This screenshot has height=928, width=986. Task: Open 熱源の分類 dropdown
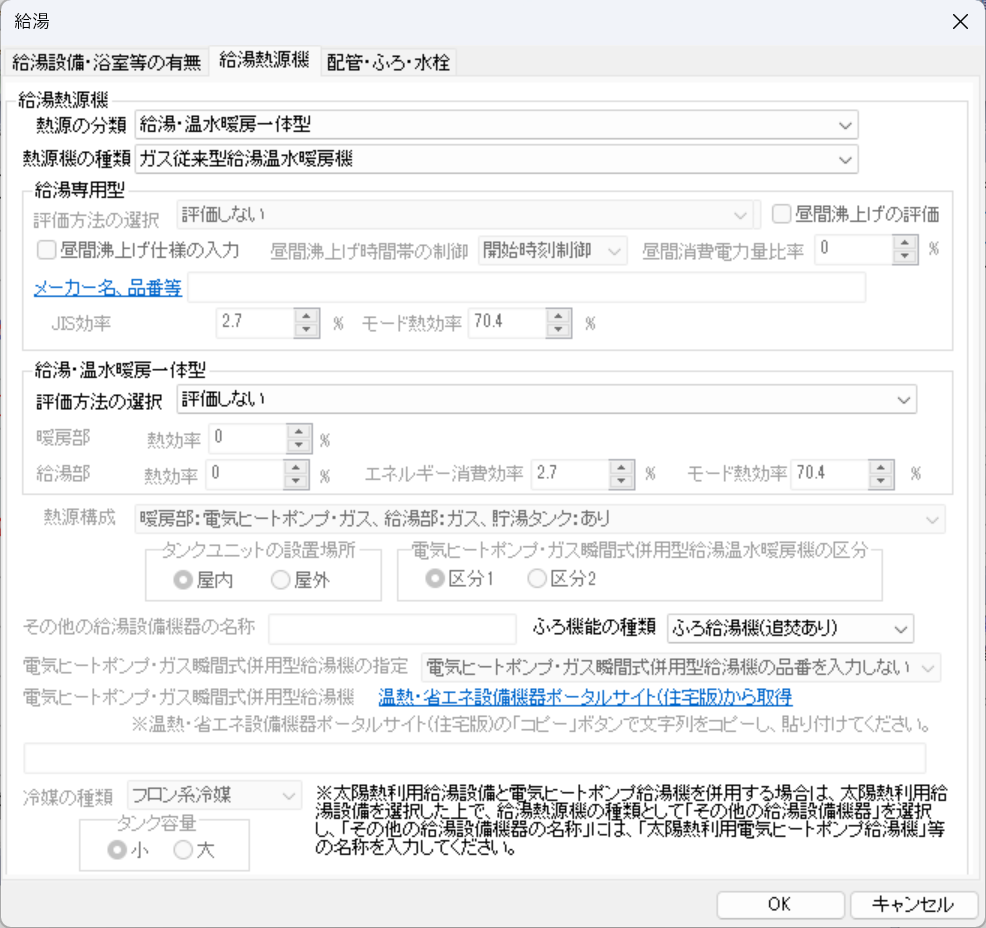496,124
